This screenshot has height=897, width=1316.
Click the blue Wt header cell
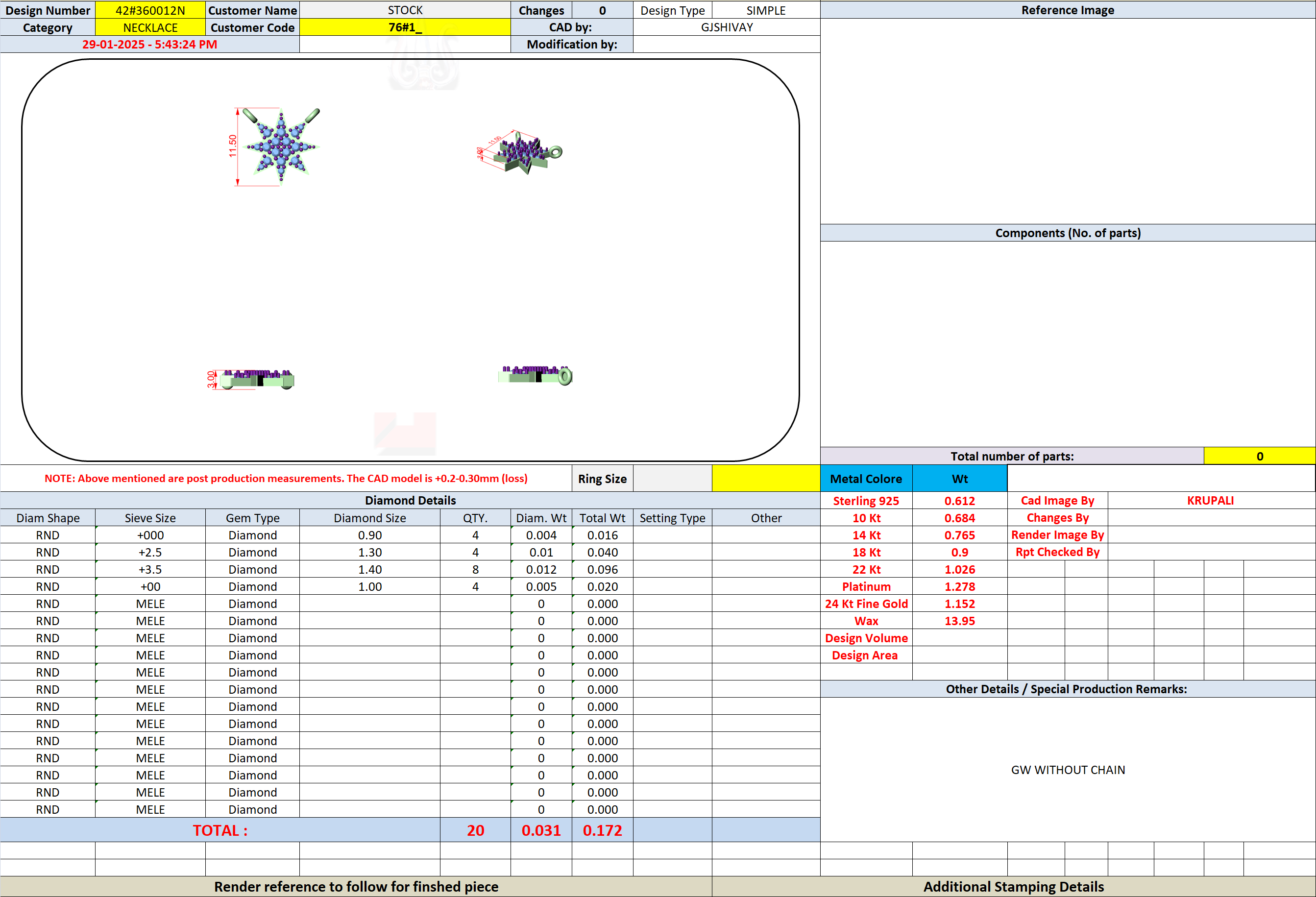tap(959, 479)
